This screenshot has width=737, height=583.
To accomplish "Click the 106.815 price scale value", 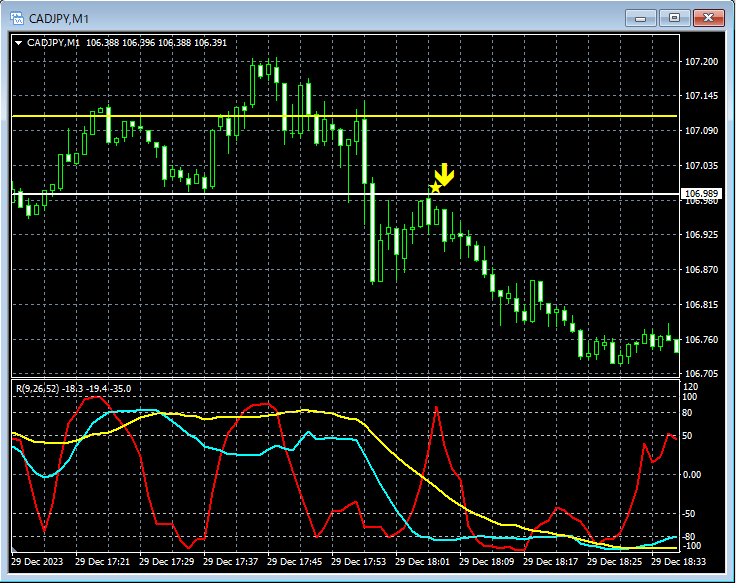I will tap(701, 305).
